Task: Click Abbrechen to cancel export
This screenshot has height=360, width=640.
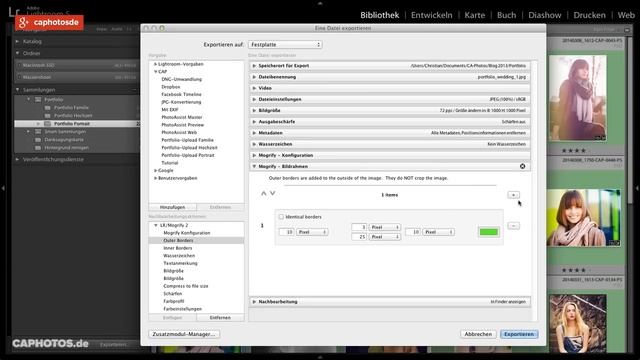Action: pos(478,334)
